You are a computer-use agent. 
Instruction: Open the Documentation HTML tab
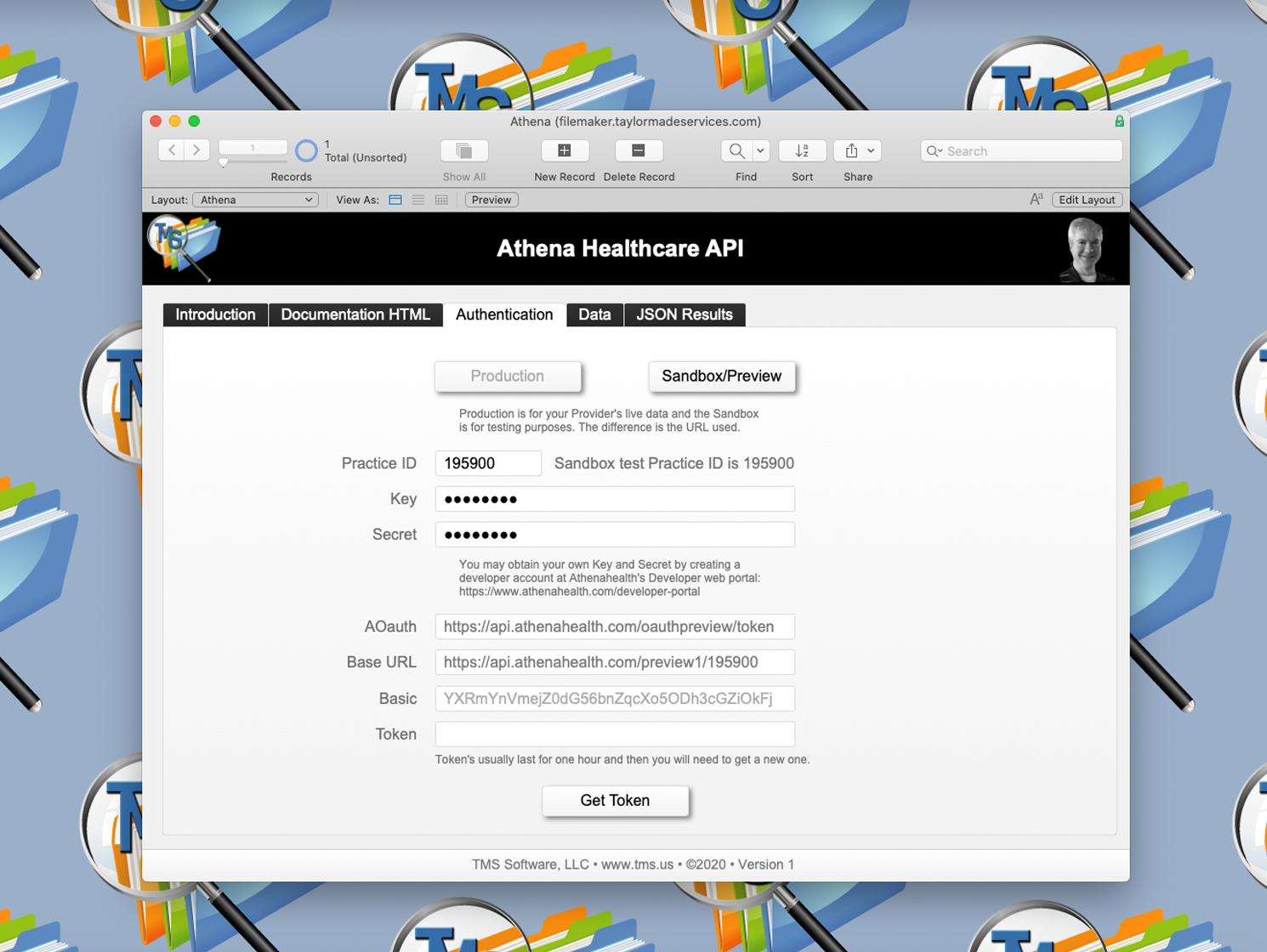tap(355, 314)
